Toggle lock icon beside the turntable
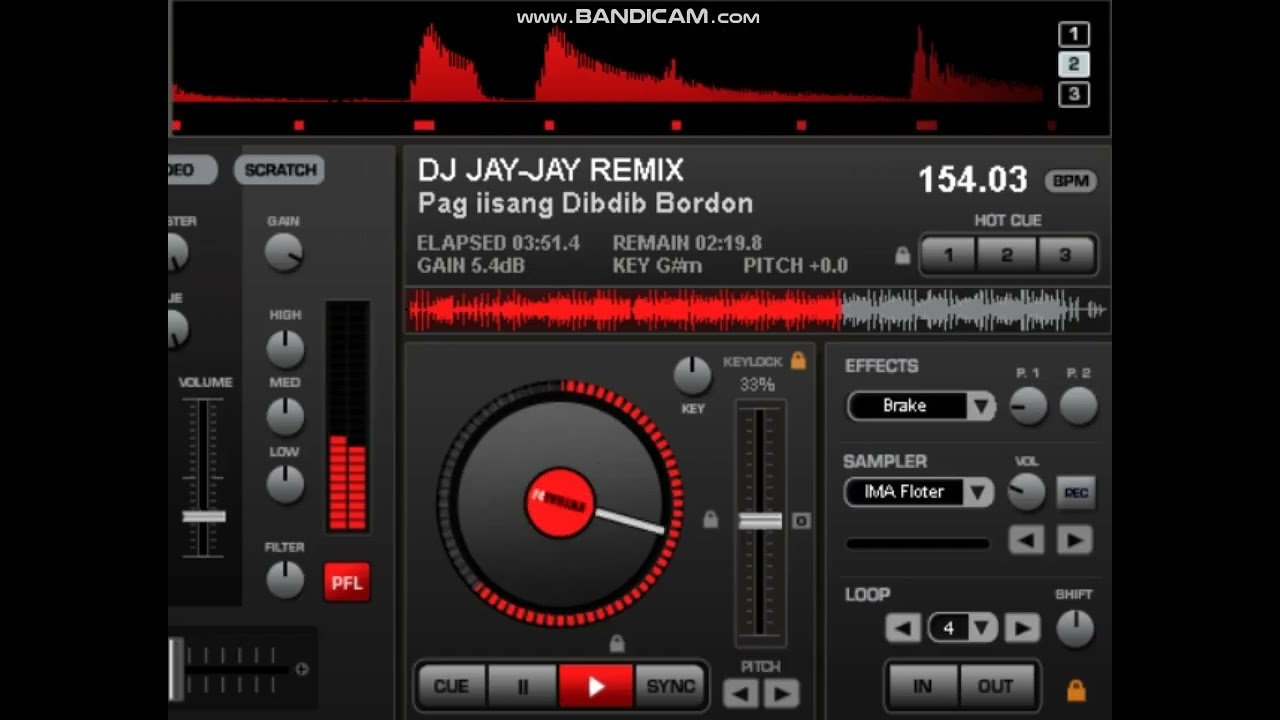This screenshot has width=1280, height=720. coord(710,519)
